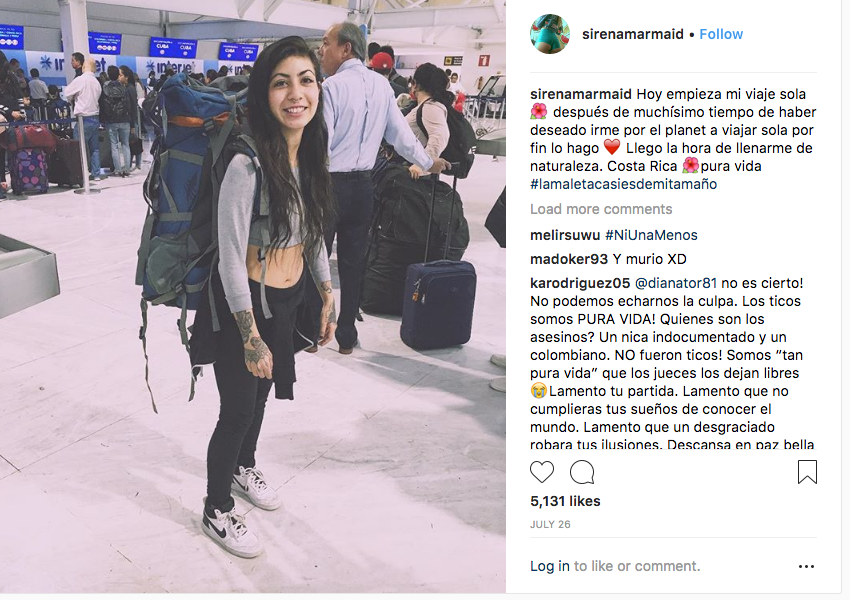The width and height of the screenshot is (850, 600).
Task: Open melirsuwu commenter profile
Action: coord(565,235)
